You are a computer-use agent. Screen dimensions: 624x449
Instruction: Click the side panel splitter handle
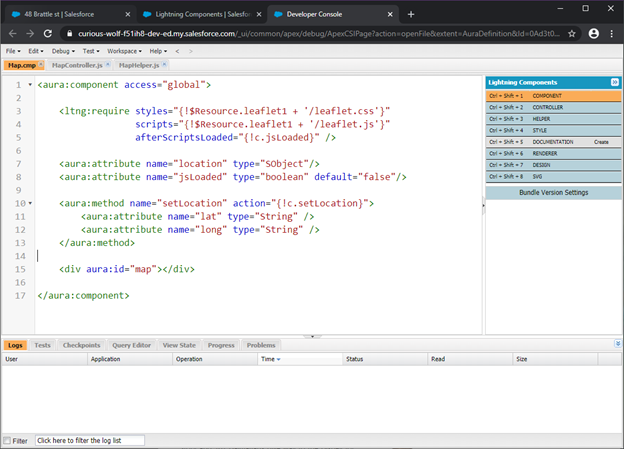[484, 205]
